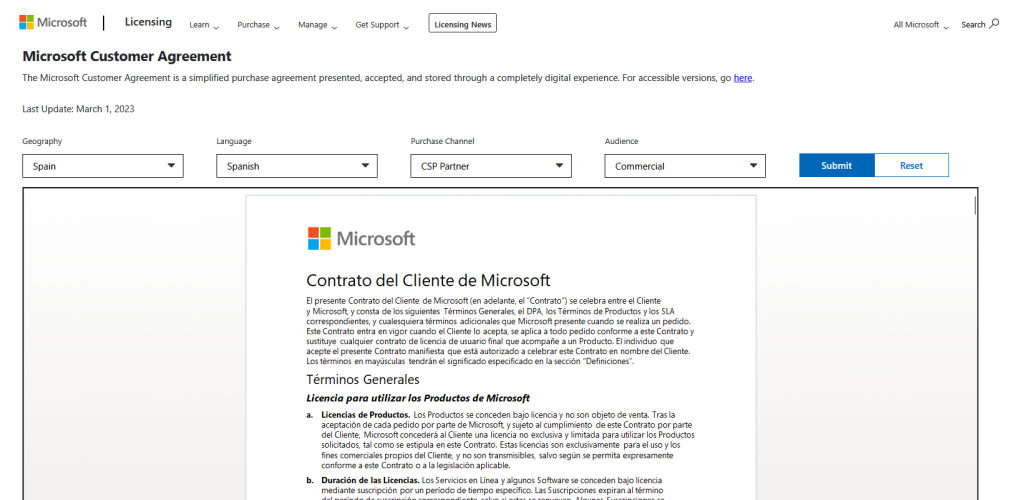Click the Microsoft logo in header
This screenshot has height=500, width=1024.
coord(53,23)
